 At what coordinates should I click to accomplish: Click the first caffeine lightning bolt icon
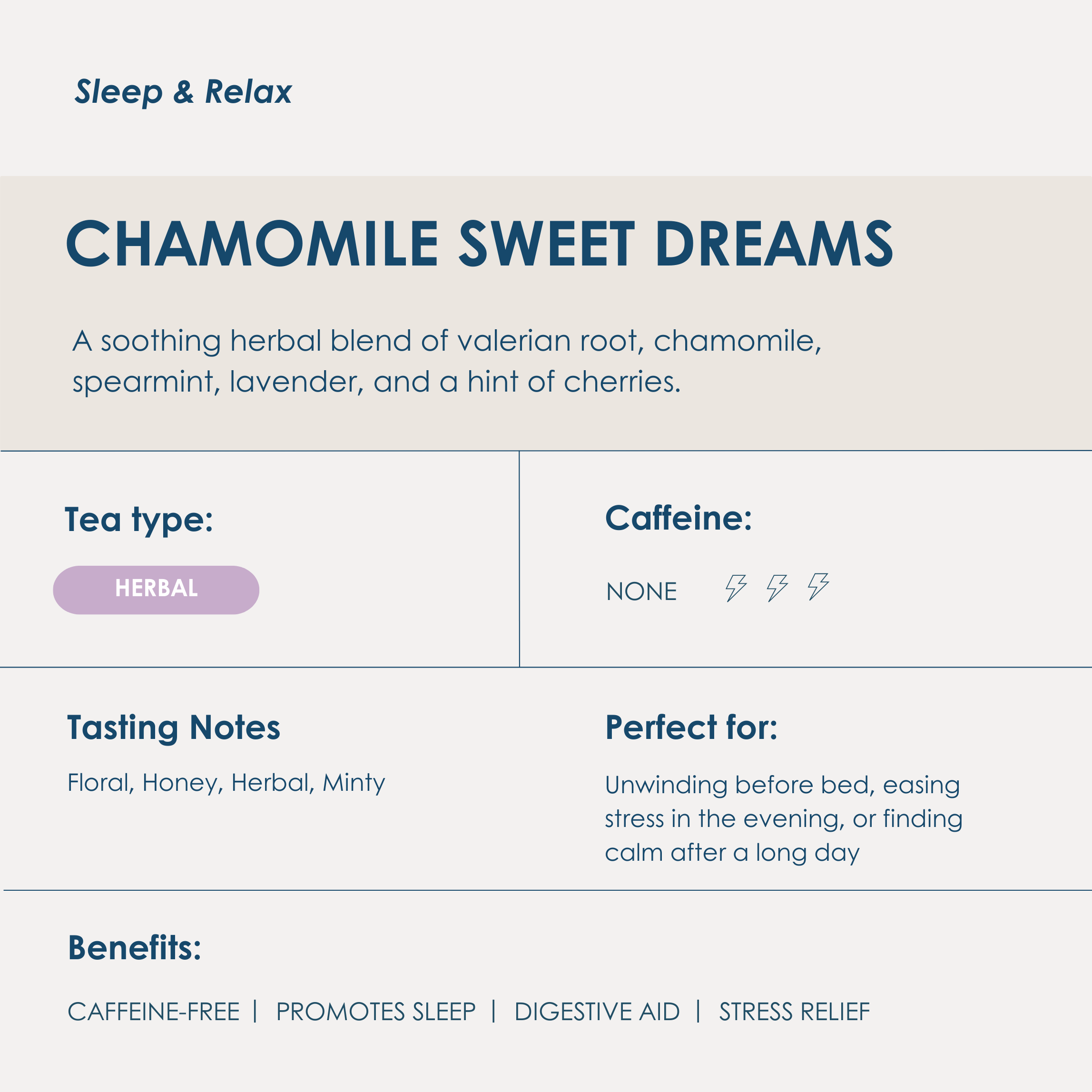pyautogui.click(x=736, y=588)
